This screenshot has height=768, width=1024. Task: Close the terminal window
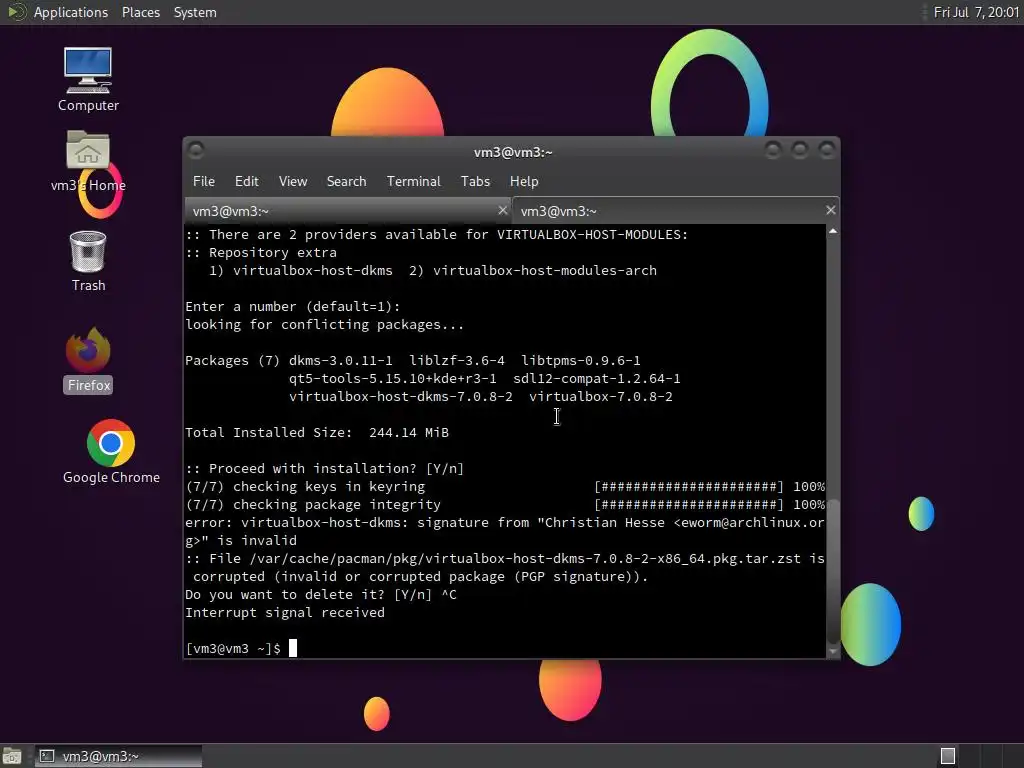coord(827,151)
